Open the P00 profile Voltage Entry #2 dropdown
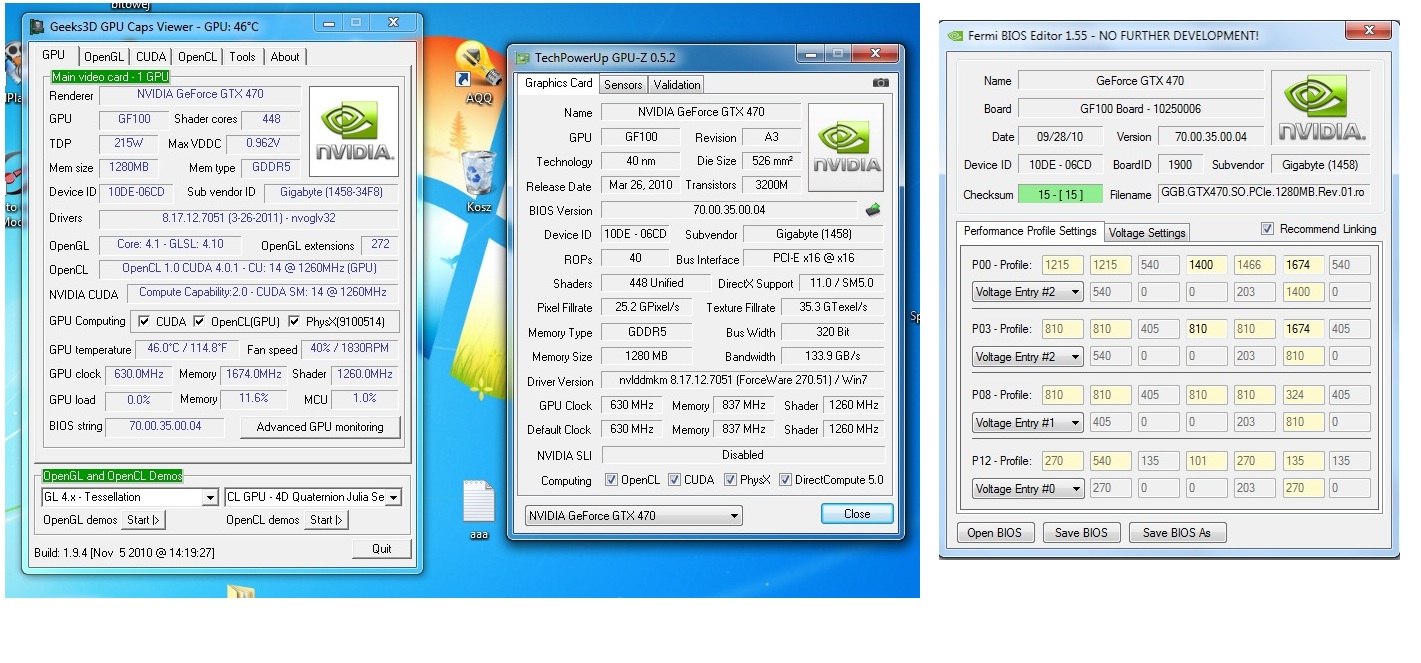 pos(1028,291)
